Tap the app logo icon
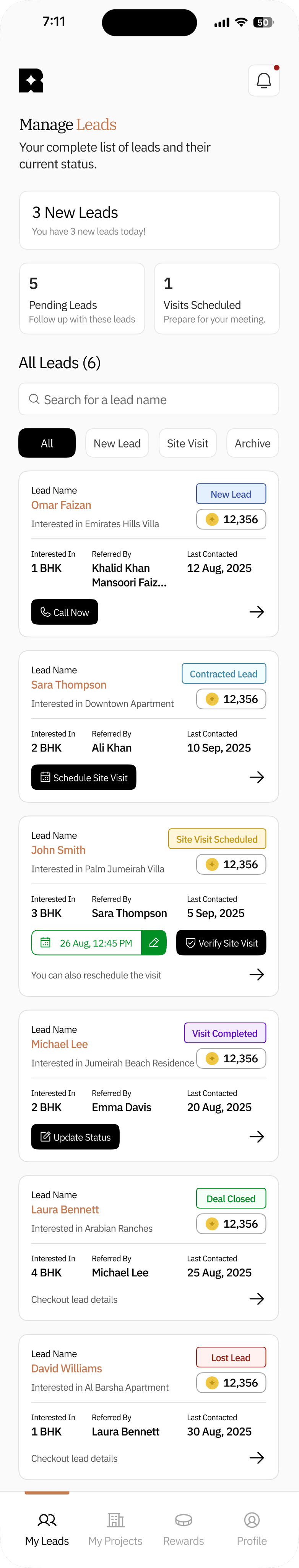The image size is (299, 1568). point(31,80)
